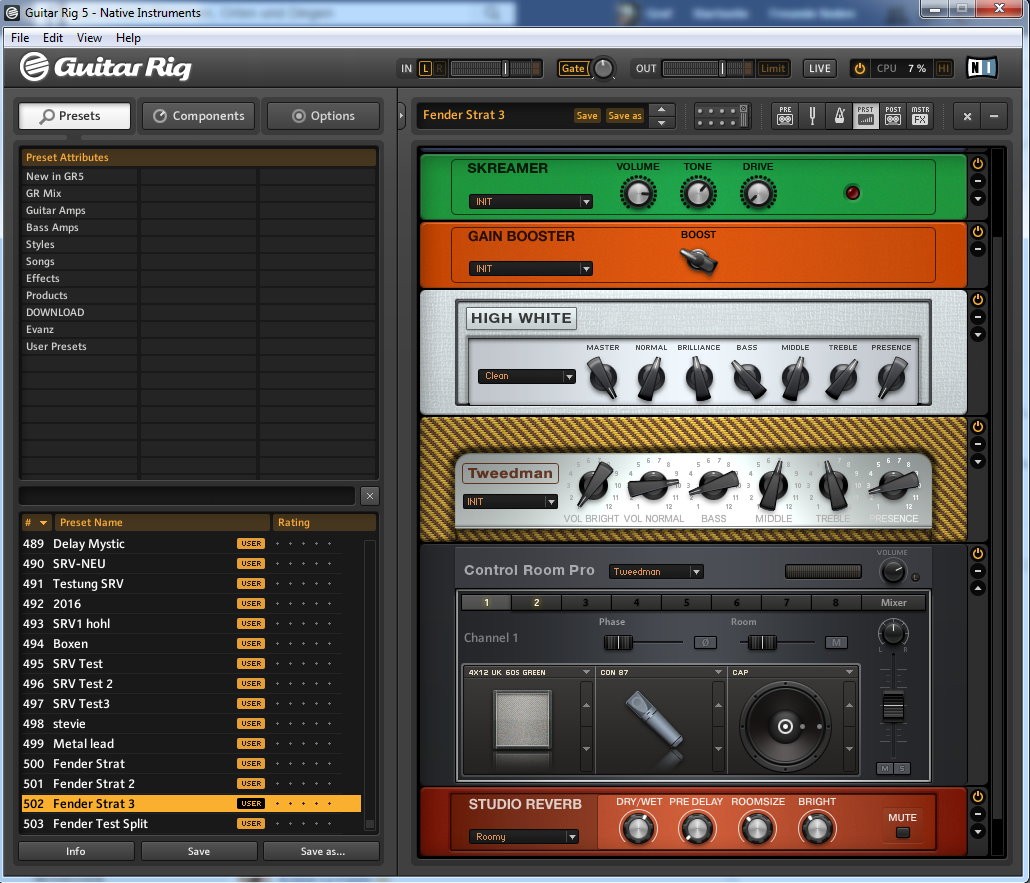This screenshot has width=1030, height=883.
Task: Toggle the output Limit button
Action: [x=772, y=68]
